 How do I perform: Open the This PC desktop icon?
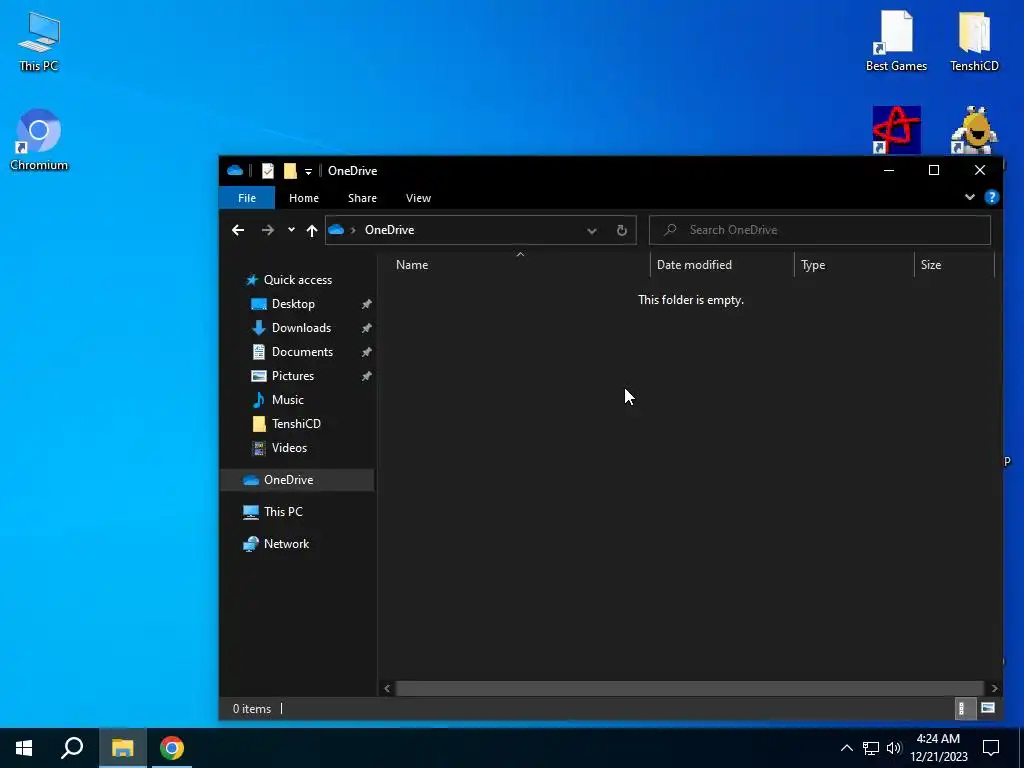[39, 41]
